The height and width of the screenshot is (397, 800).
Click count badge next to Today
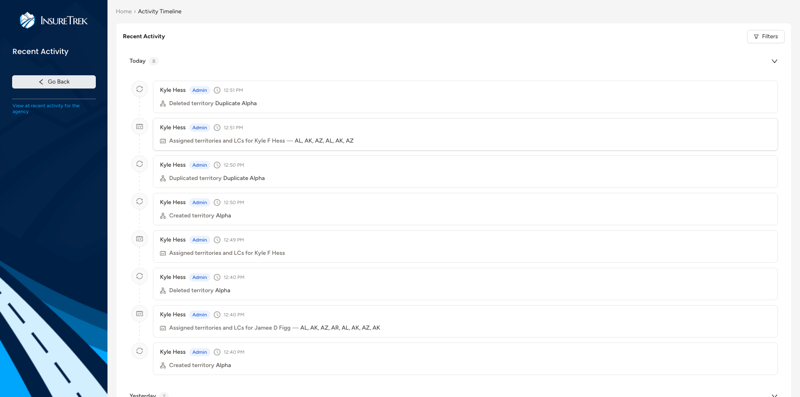click(x=154, y=61)
